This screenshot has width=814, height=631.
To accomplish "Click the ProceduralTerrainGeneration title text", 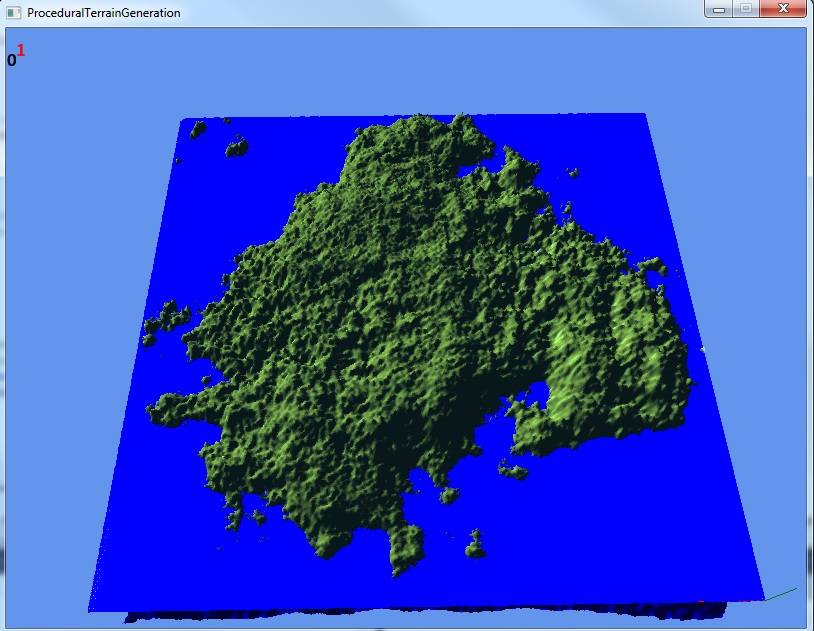I will click(x=100, y=11).
